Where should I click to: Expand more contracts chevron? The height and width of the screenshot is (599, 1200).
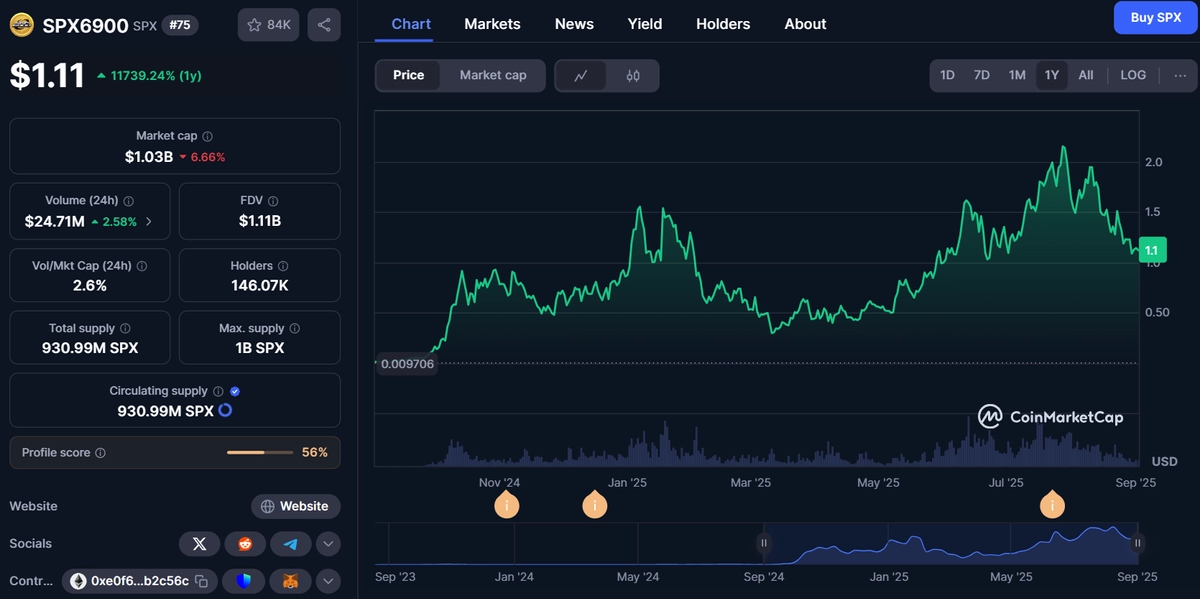tap(328, 581)
